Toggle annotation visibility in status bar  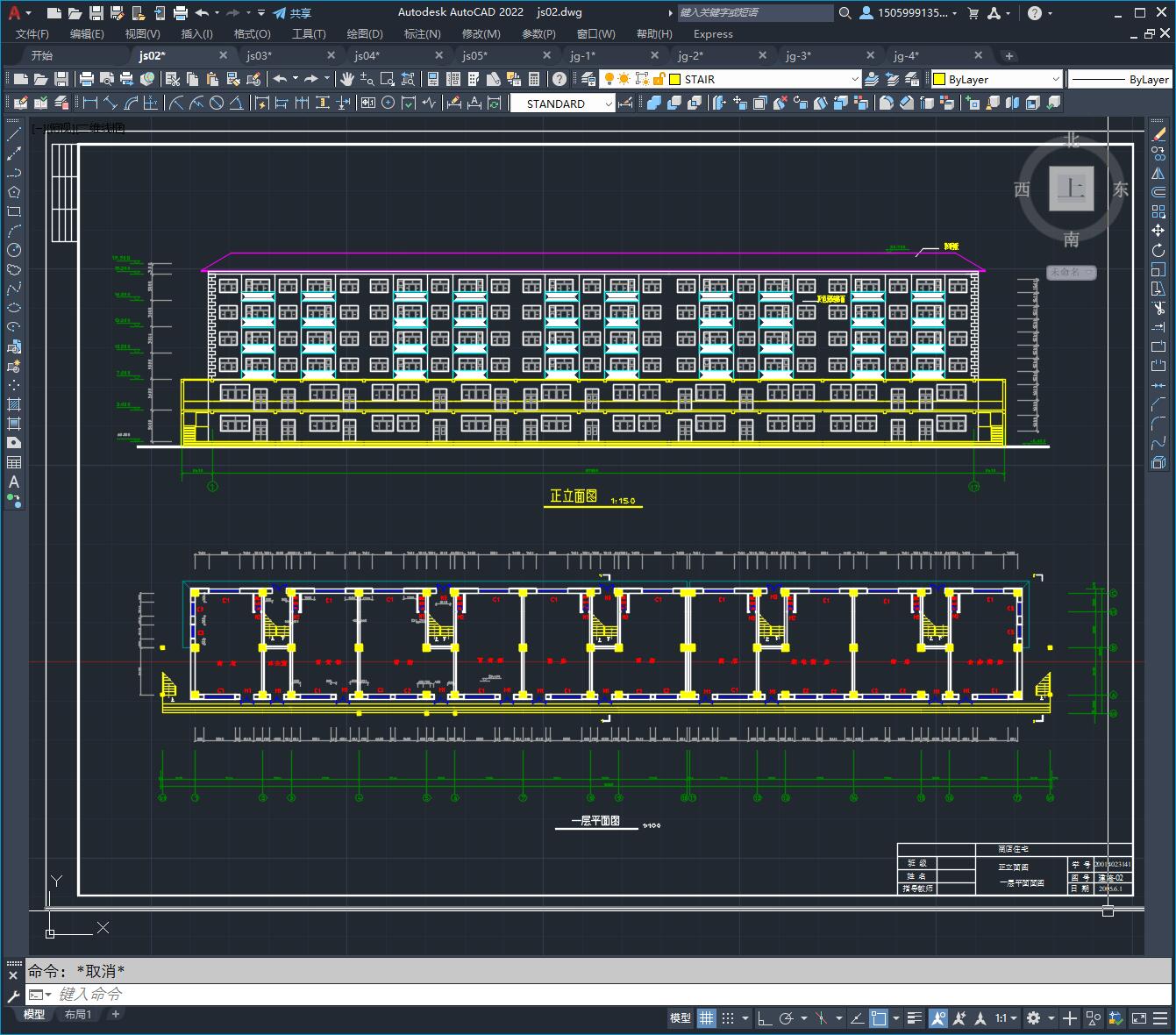pyautogui.click(x=938, y=1018)
